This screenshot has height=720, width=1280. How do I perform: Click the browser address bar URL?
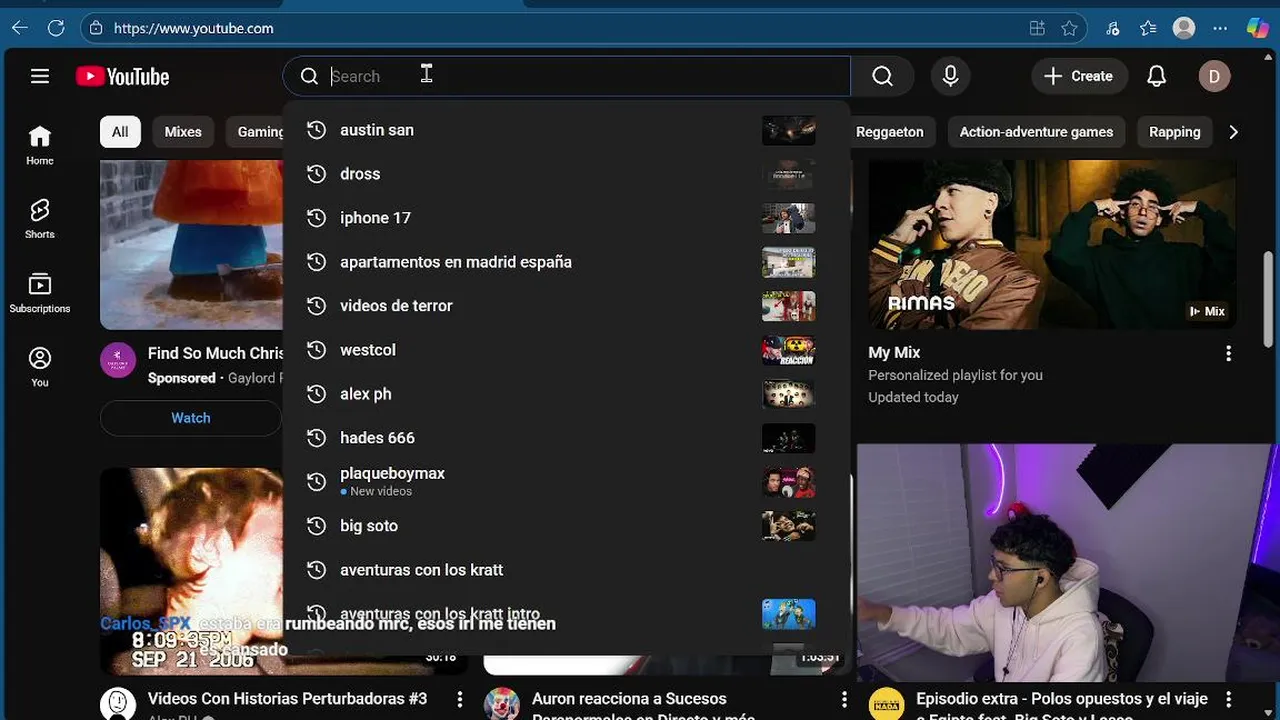pos(193,28)
